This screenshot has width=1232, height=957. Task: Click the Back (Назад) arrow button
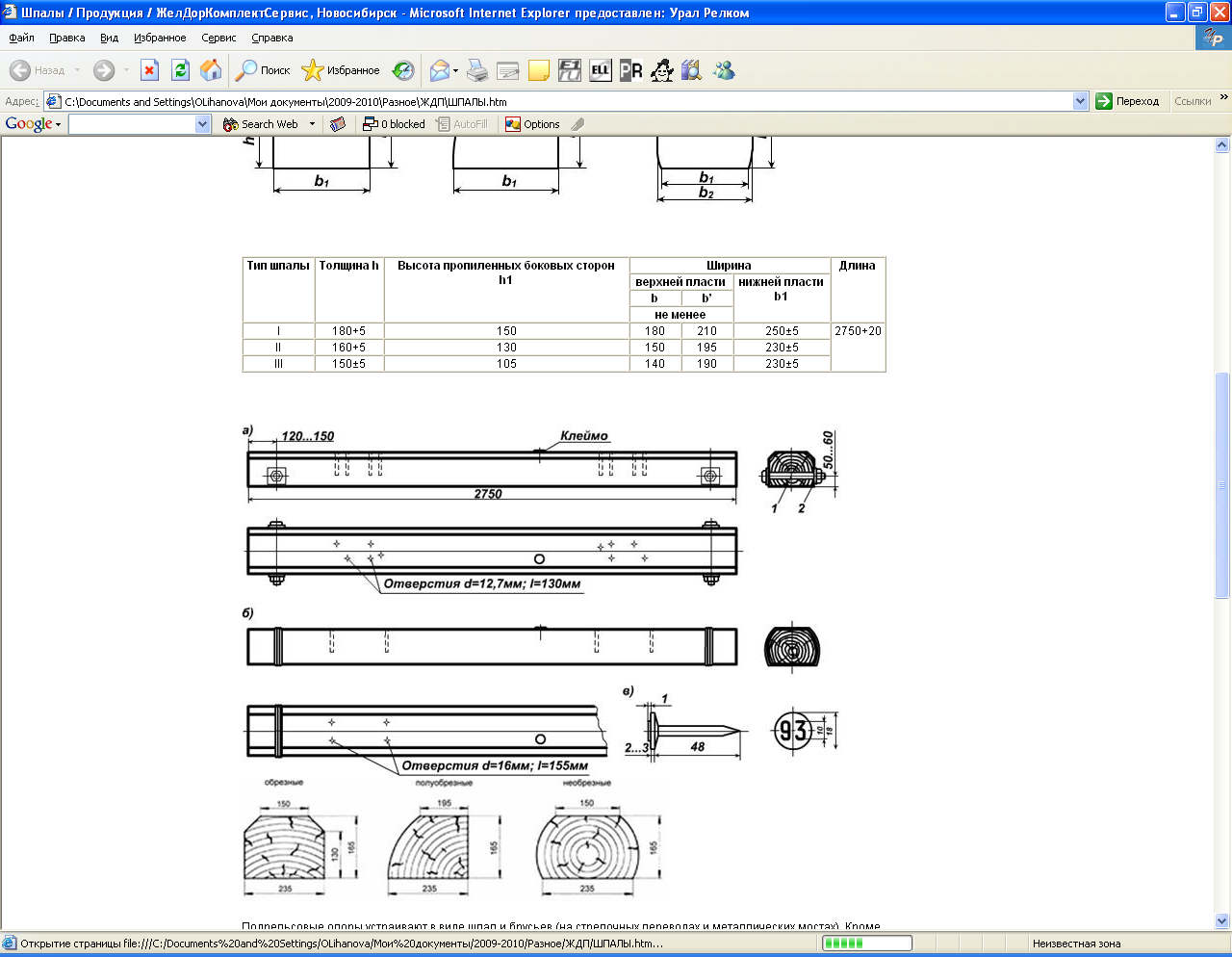pos(37,70)
